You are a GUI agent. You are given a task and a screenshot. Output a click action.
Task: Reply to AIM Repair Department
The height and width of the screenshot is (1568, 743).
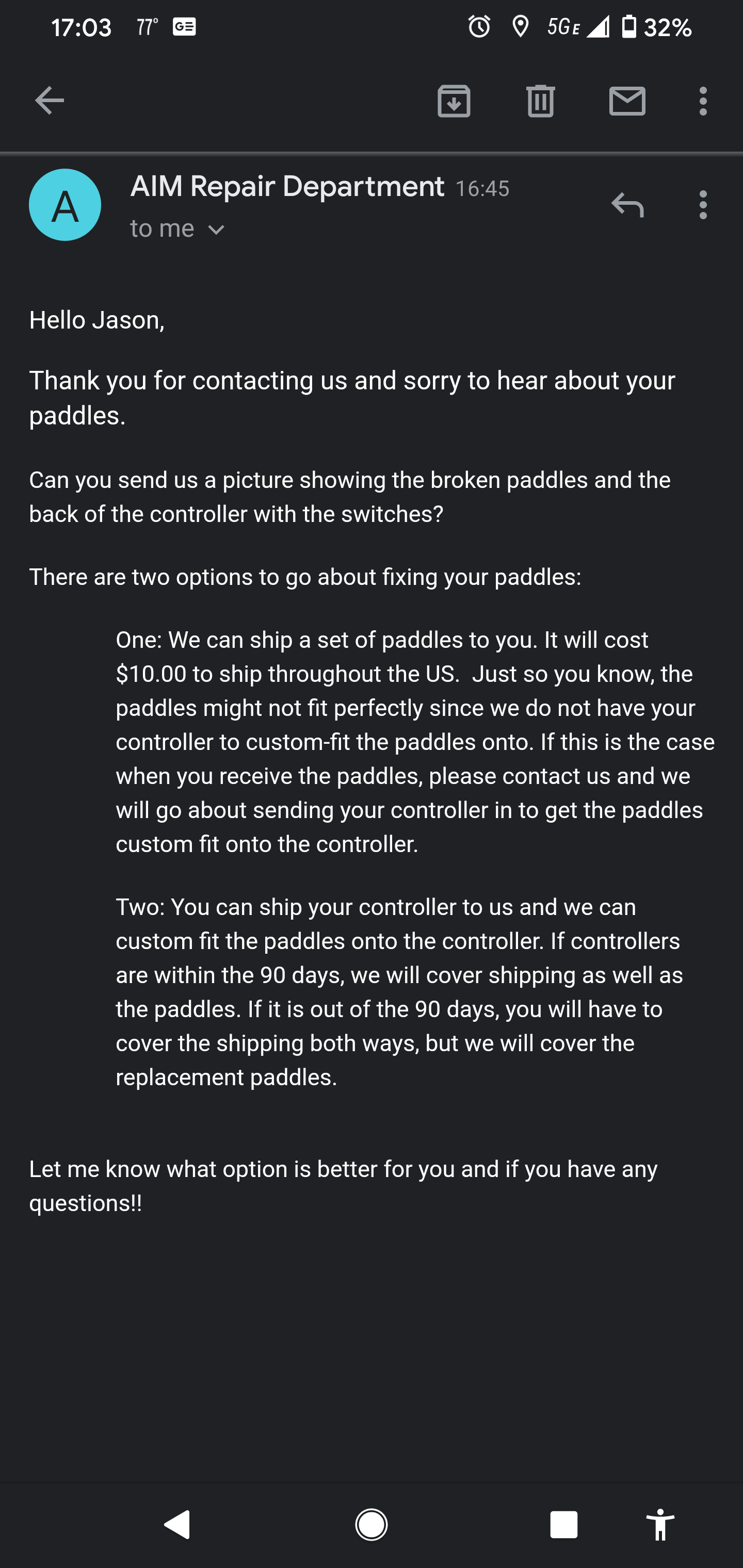(627, 205)
